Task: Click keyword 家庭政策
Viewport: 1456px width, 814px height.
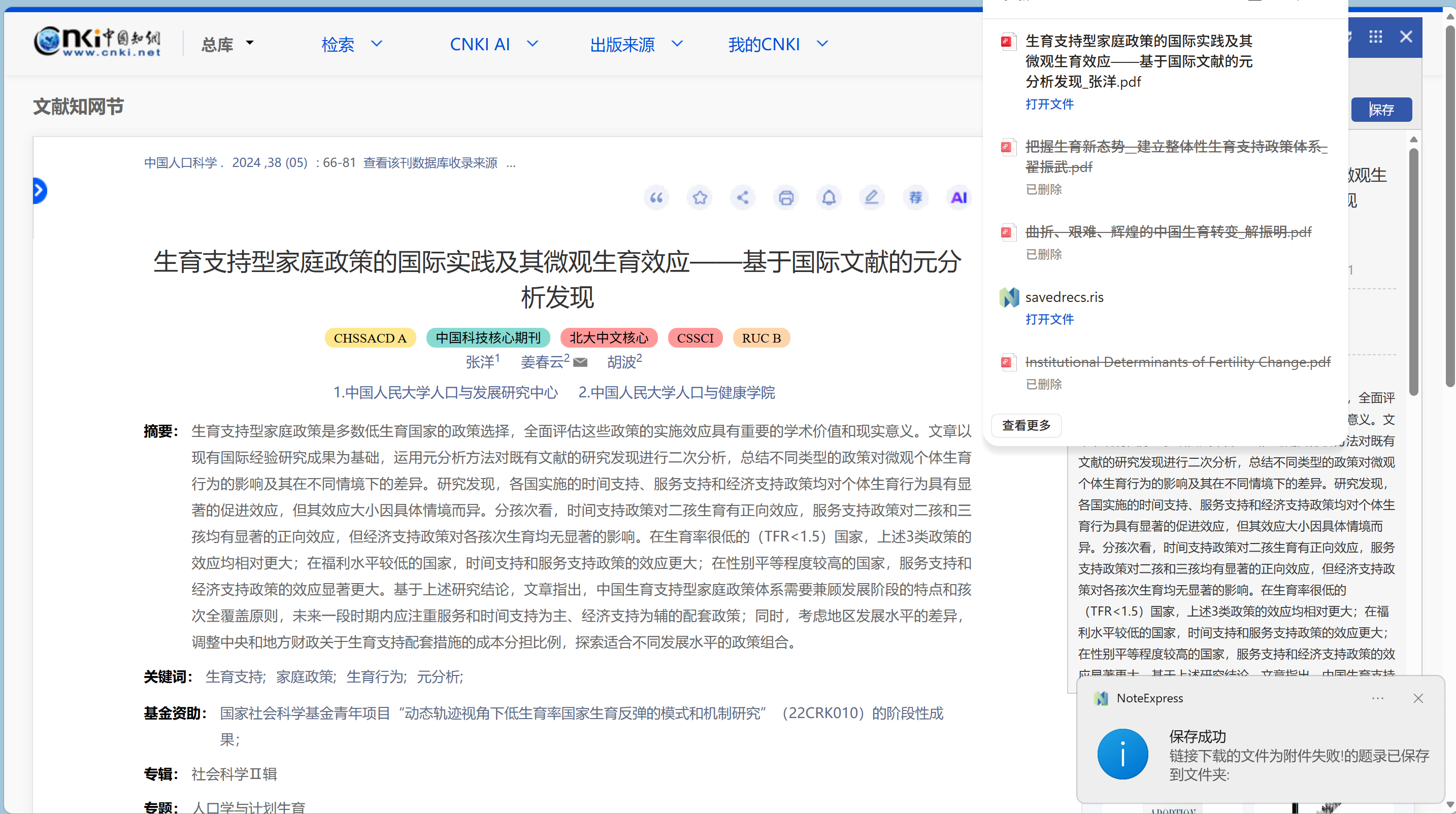Action: (x=305, y=677)
